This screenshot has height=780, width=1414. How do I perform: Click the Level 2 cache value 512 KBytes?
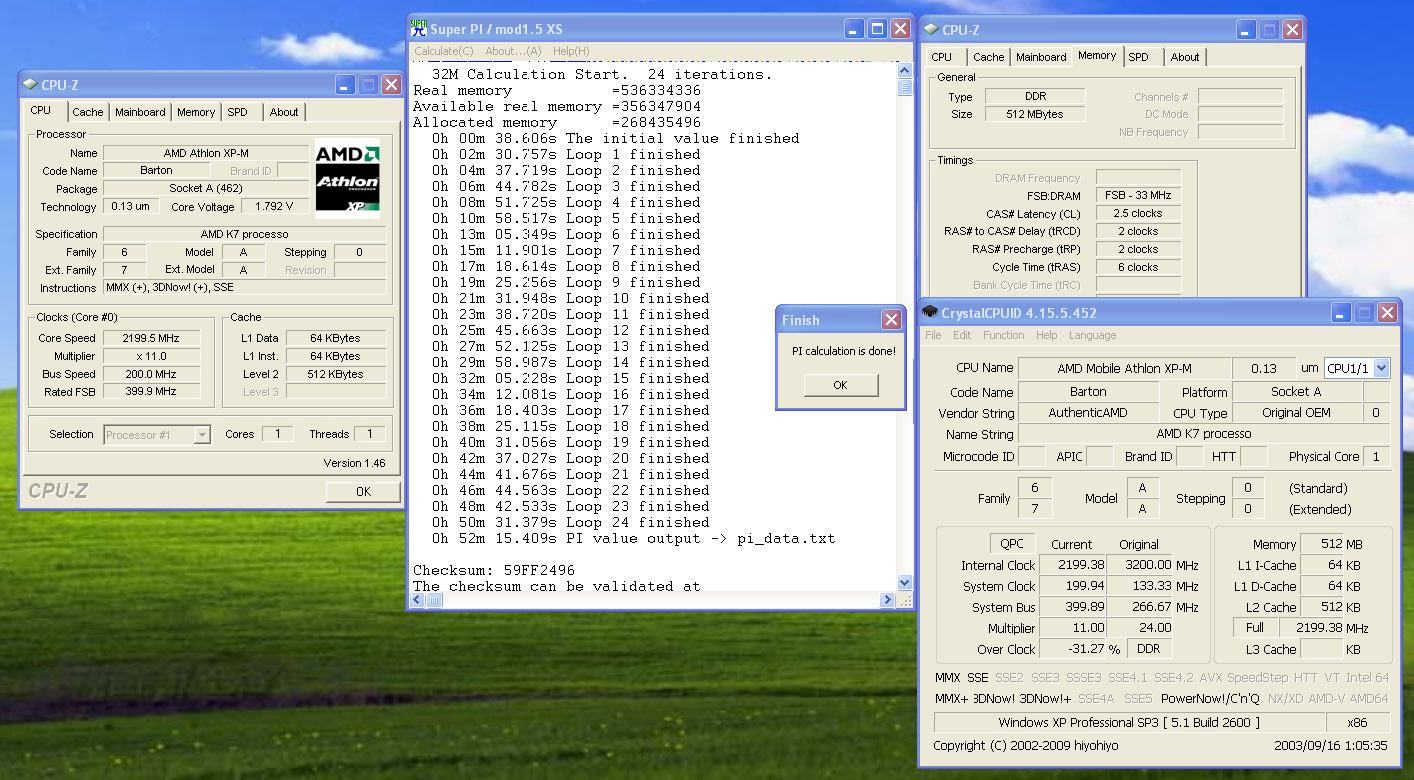[336, 374]
